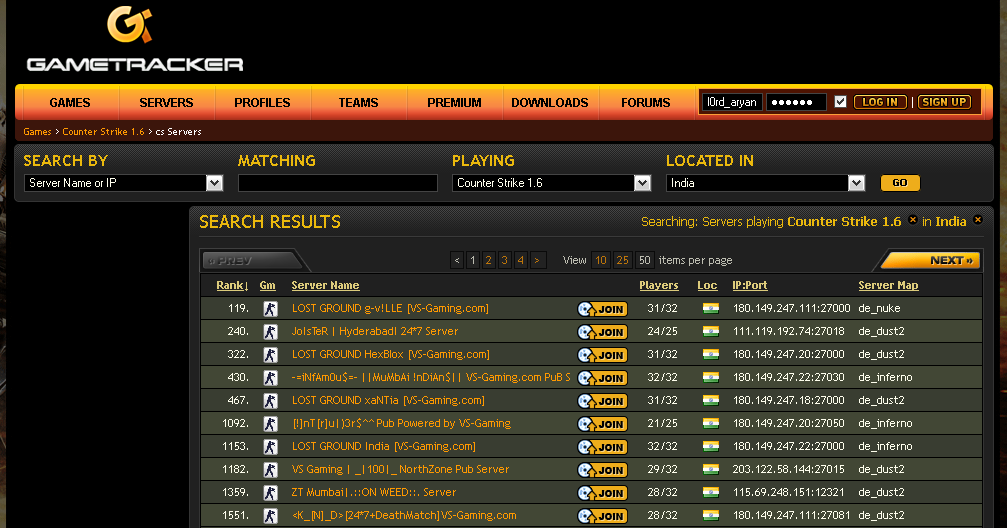
Task: Open the DOWNLOADS menu
Action: 550,103
